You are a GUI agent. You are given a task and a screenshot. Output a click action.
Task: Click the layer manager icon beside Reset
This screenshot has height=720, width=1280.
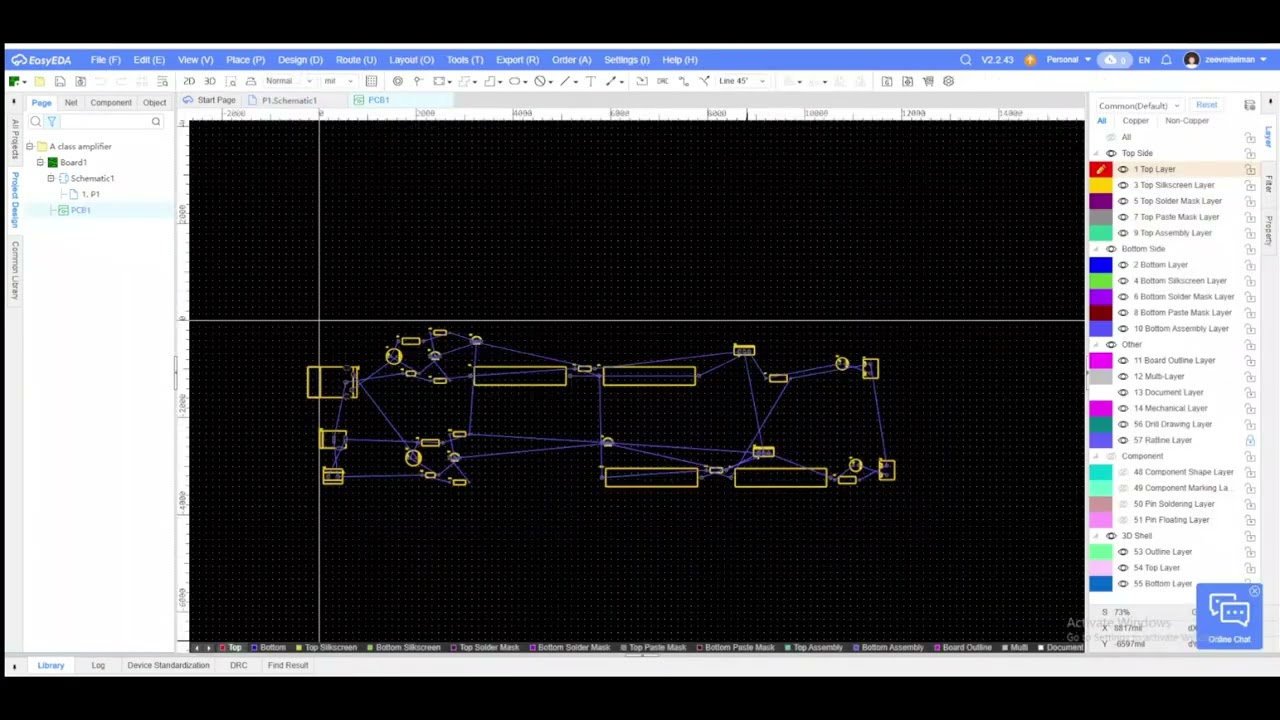point(1249,105)
